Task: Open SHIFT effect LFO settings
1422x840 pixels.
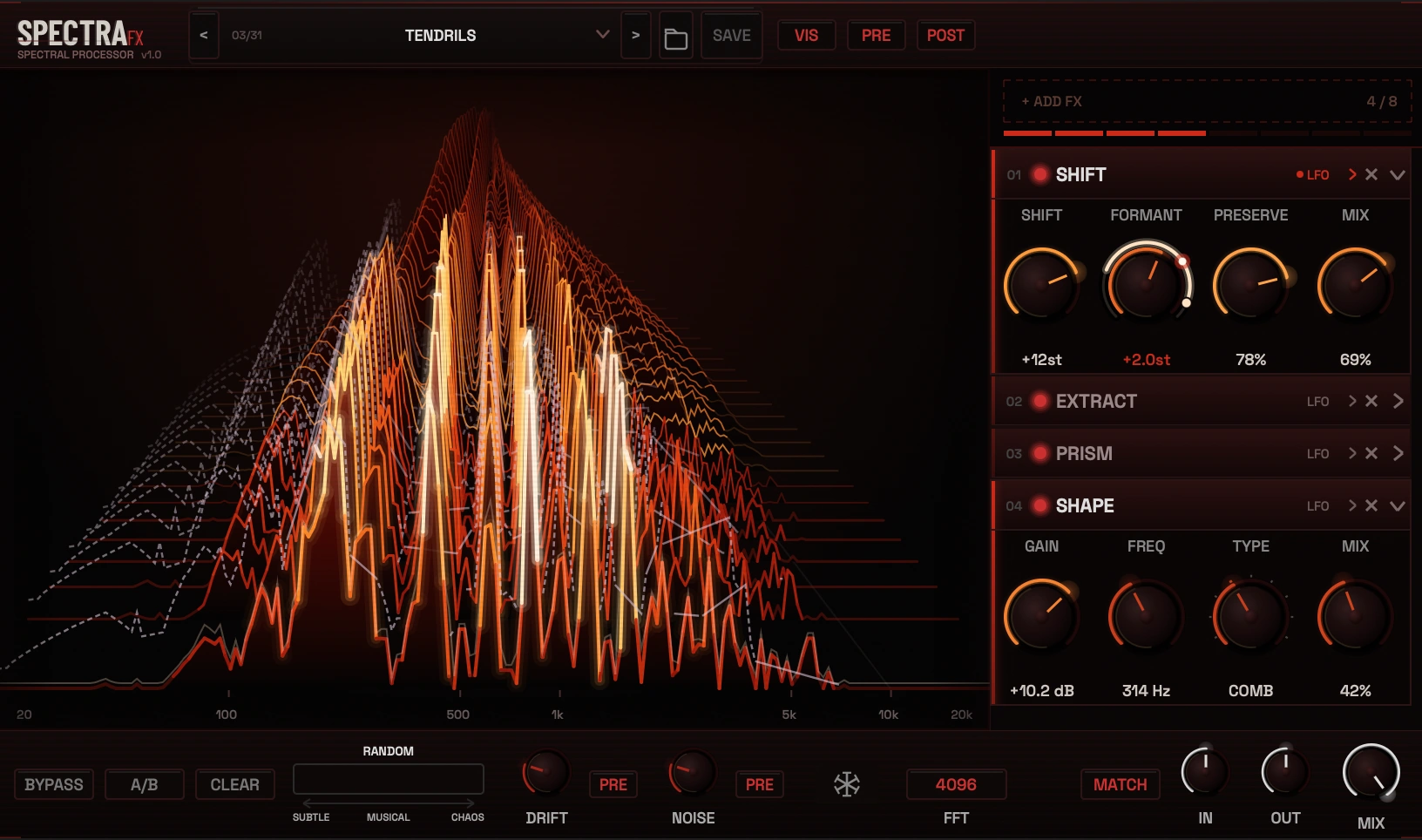Action: point(1313,175)
